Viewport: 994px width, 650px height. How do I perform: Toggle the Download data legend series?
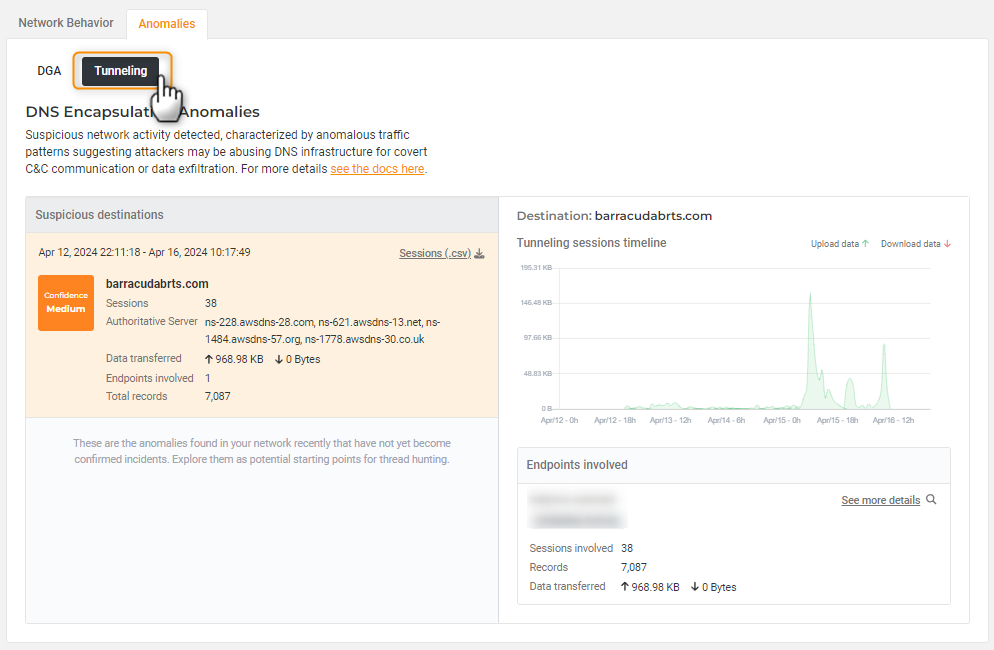(x=910, y=244)
